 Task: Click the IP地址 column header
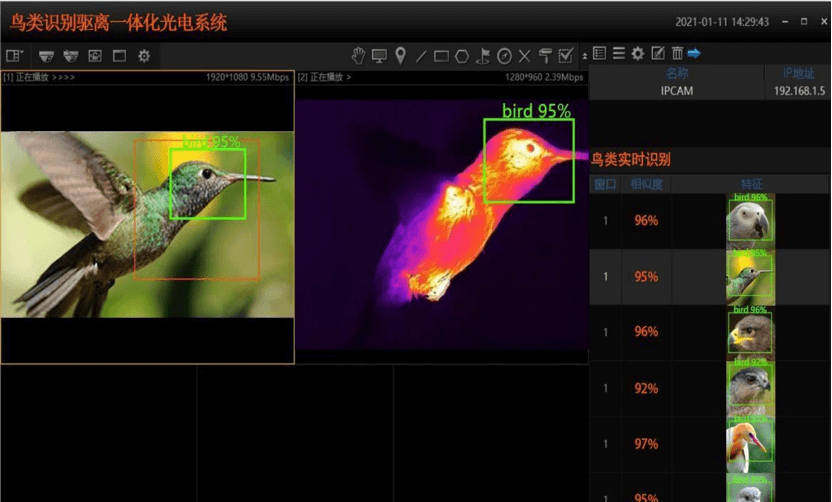pyautogui.click(x=798, y=74)
